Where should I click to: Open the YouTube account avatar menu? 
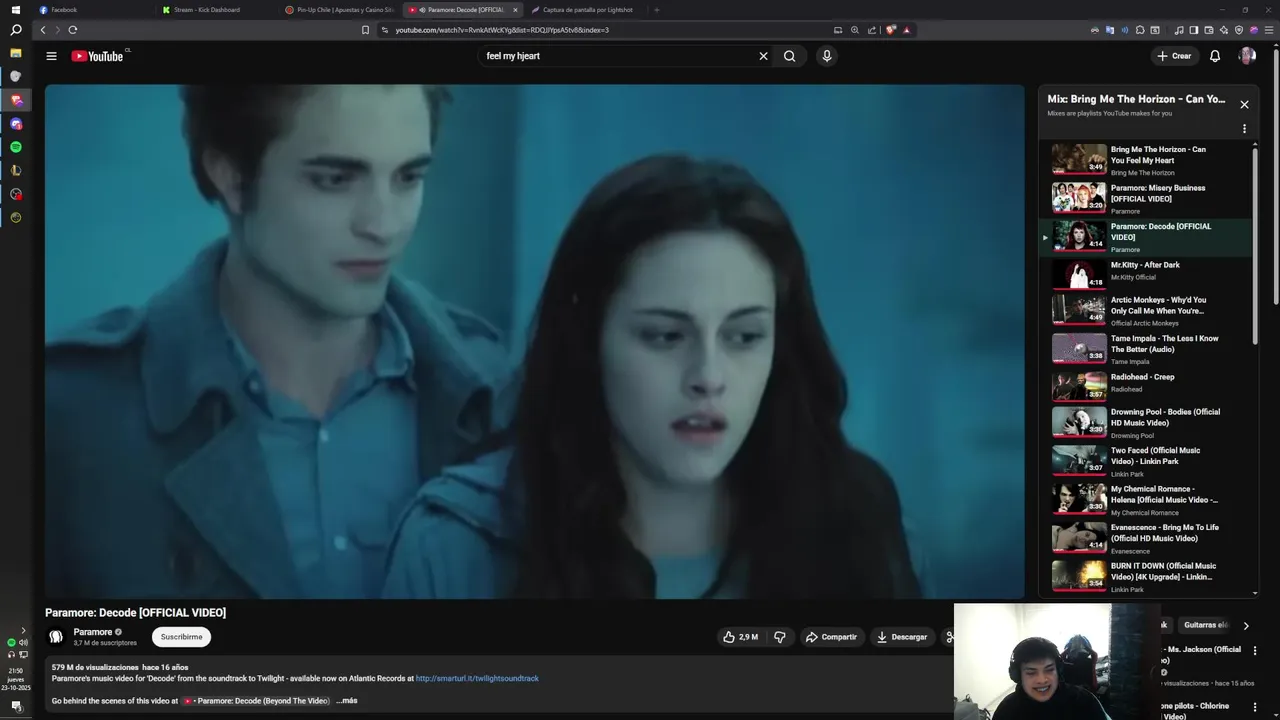(x=1247, y=56)
